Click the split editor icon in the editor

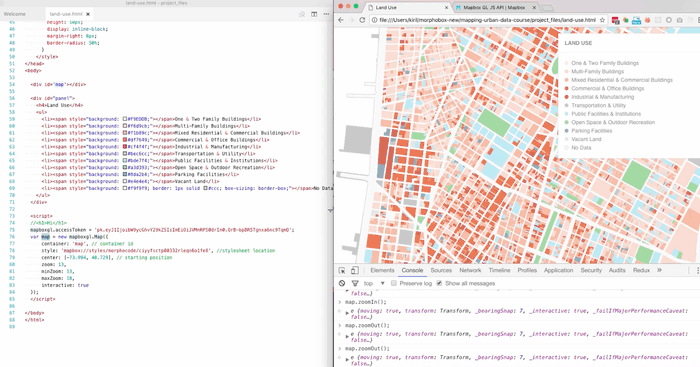coord(314,14)
